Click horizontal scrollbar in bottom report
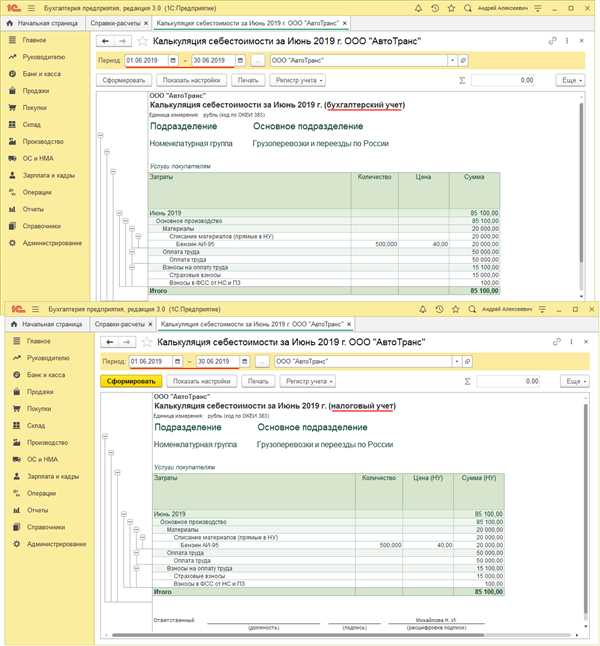 [298, 635]
